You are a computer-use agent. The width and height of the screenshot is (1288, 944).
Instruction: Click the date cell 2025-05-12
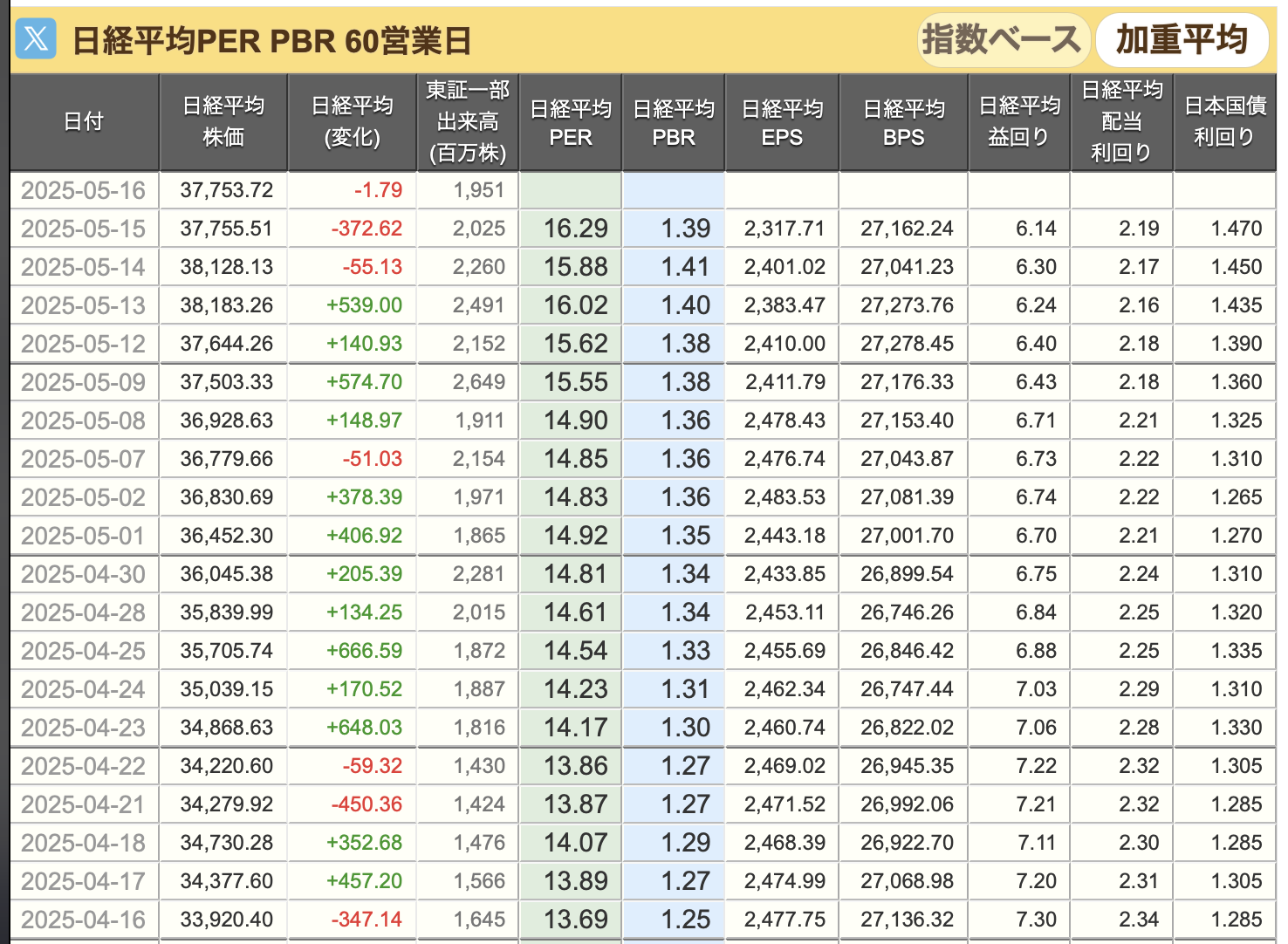pos(83,344)
